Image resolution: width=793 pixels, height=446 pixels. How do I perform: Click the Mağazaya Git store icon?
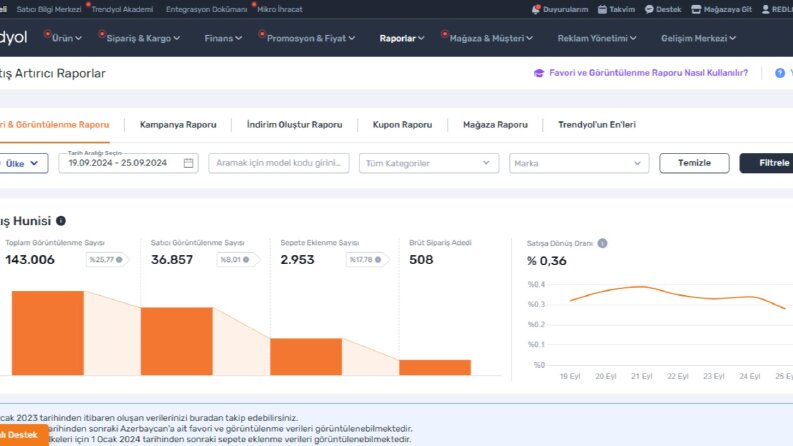point(696,10)
